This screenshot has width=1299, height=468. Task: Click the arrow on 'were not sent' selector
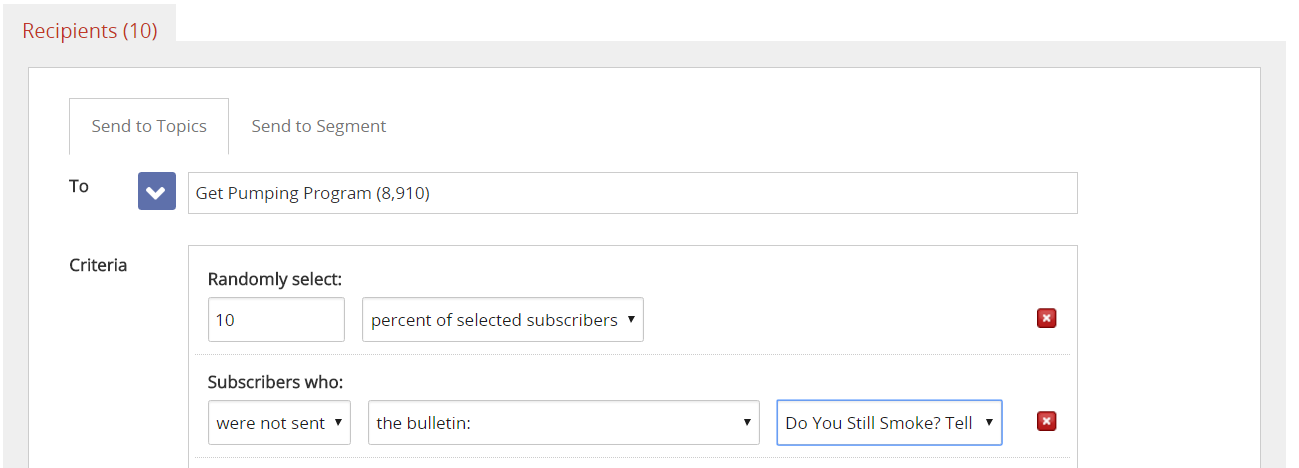coord(338,423)
